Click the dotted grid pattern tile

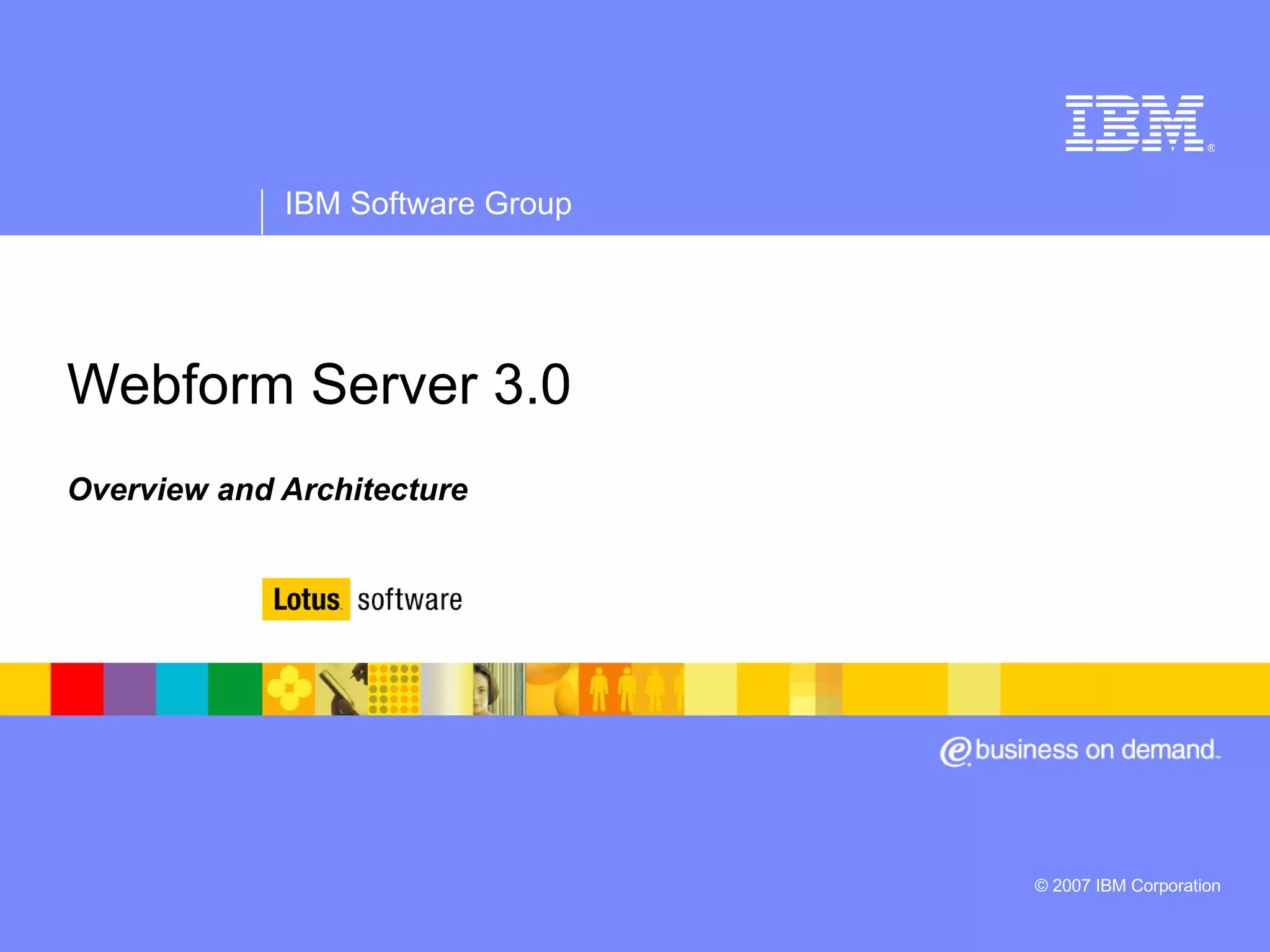[394, 689]
